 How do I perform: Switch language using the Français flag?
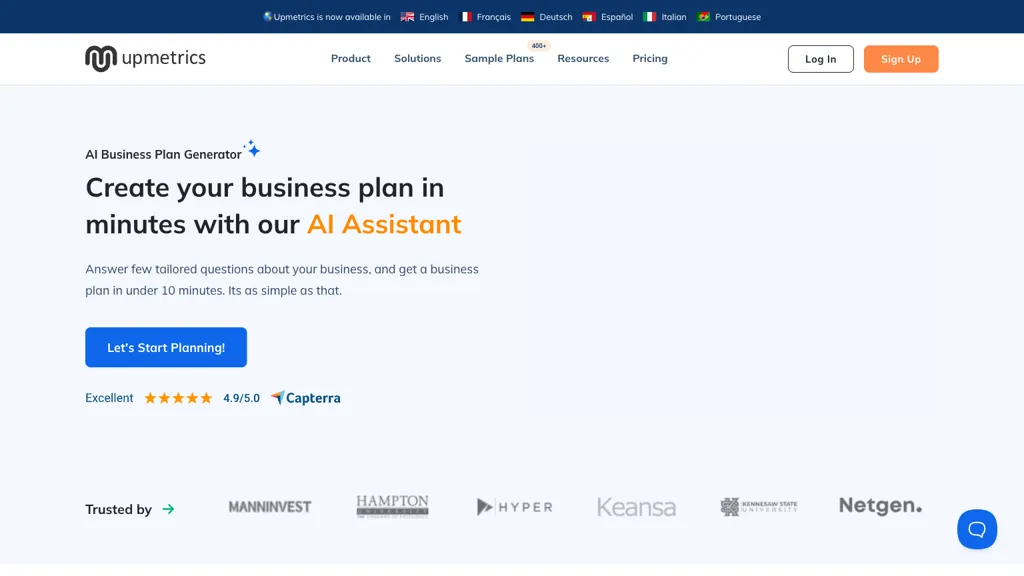pos(465,17)
